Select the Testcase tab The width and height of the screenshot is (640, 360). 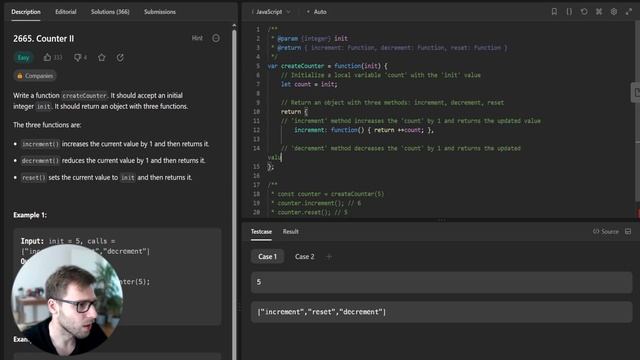click(x=261, y=231)
